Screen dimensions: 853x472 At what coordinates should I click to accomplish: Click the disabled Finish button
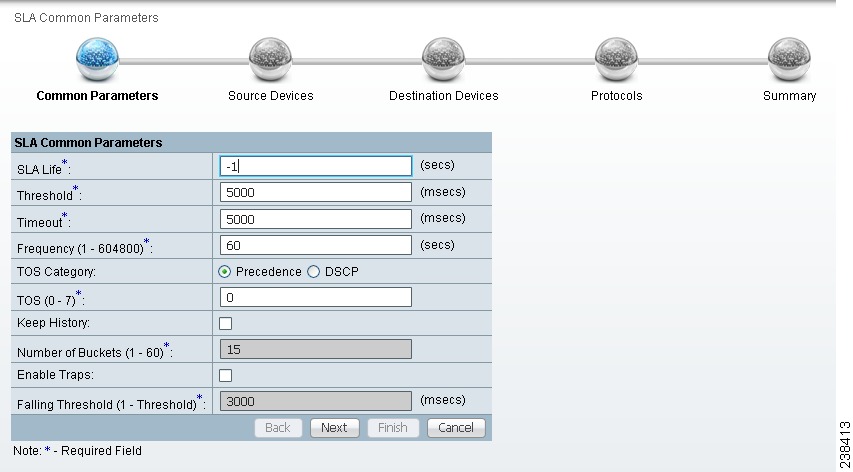393,428
